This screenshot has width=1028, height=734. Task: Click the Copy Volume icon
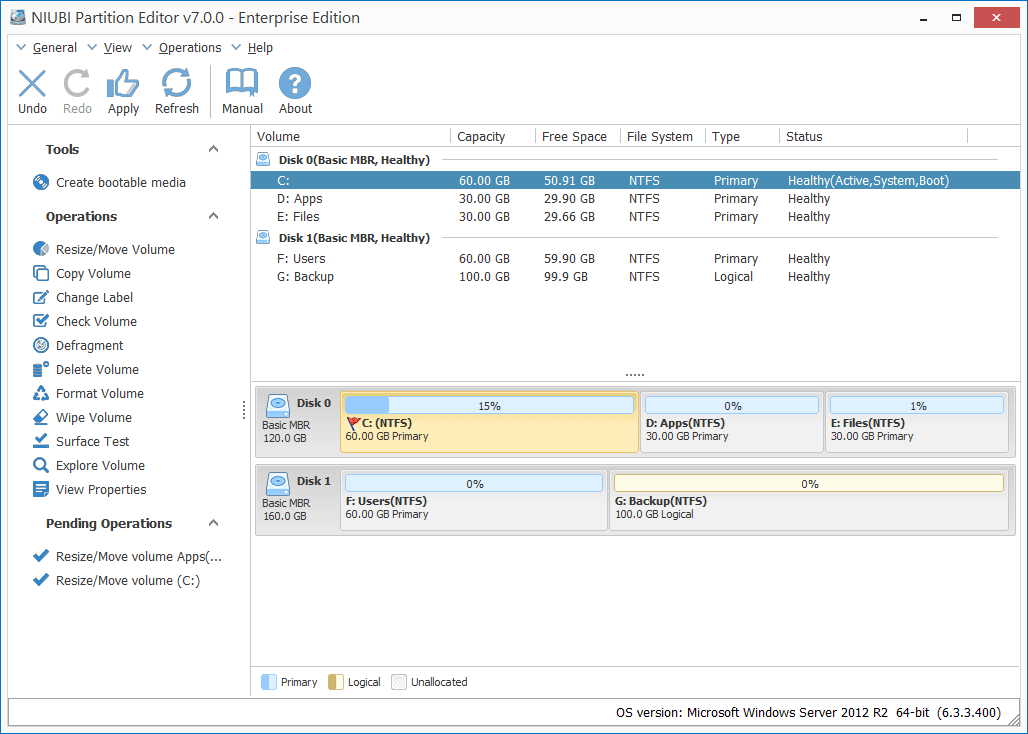coord(41,273)
